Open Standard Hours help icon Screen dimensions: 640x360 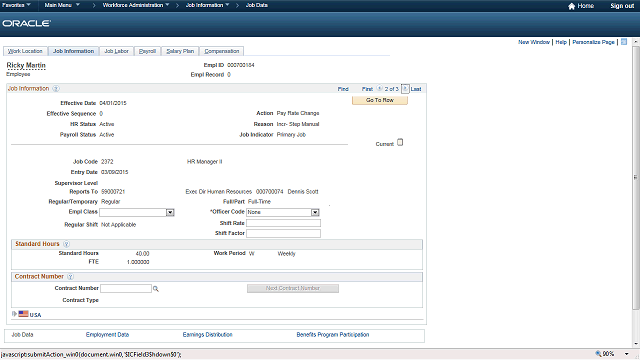tap(66, 244)
